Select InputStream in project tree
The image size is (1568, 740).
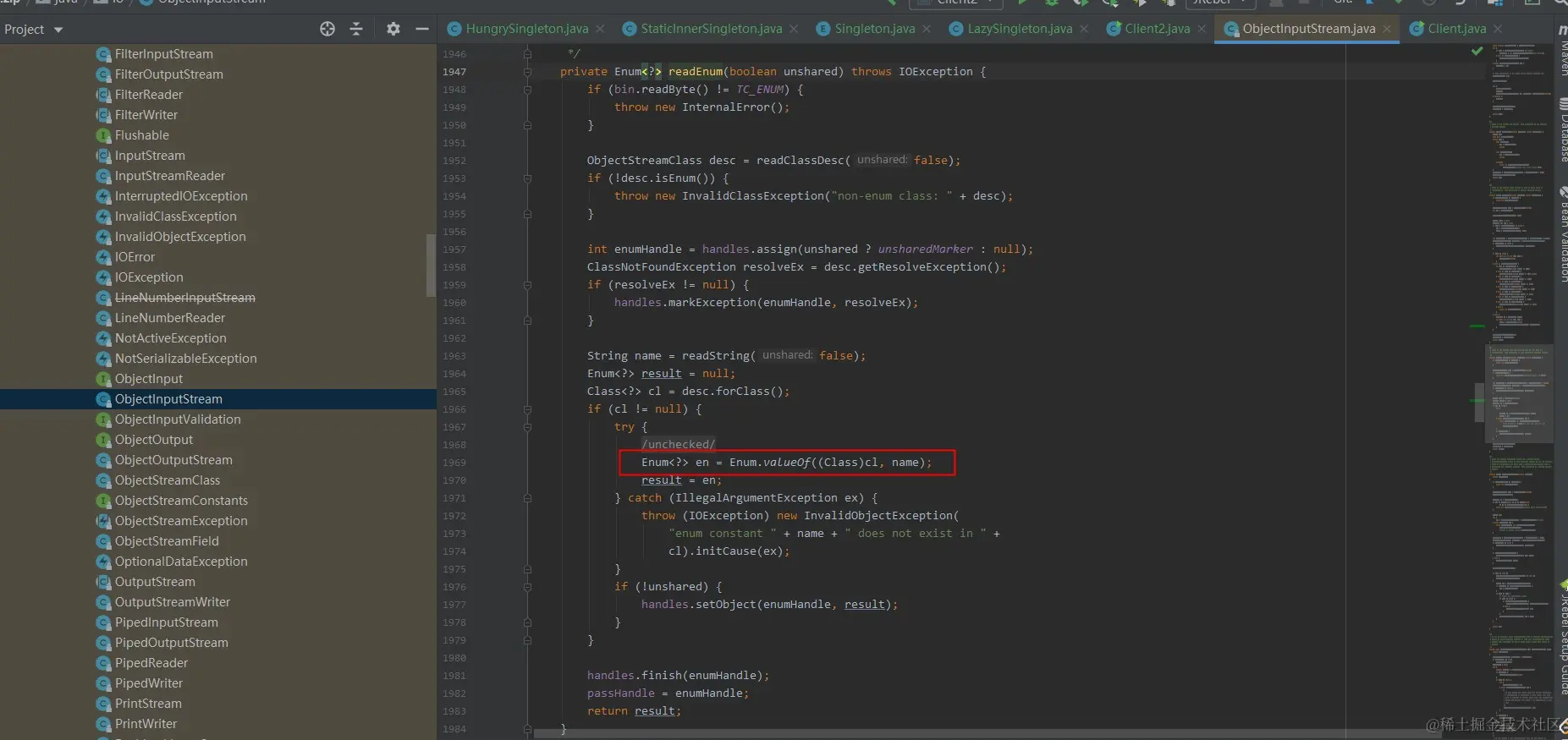[x=149, y=156]
